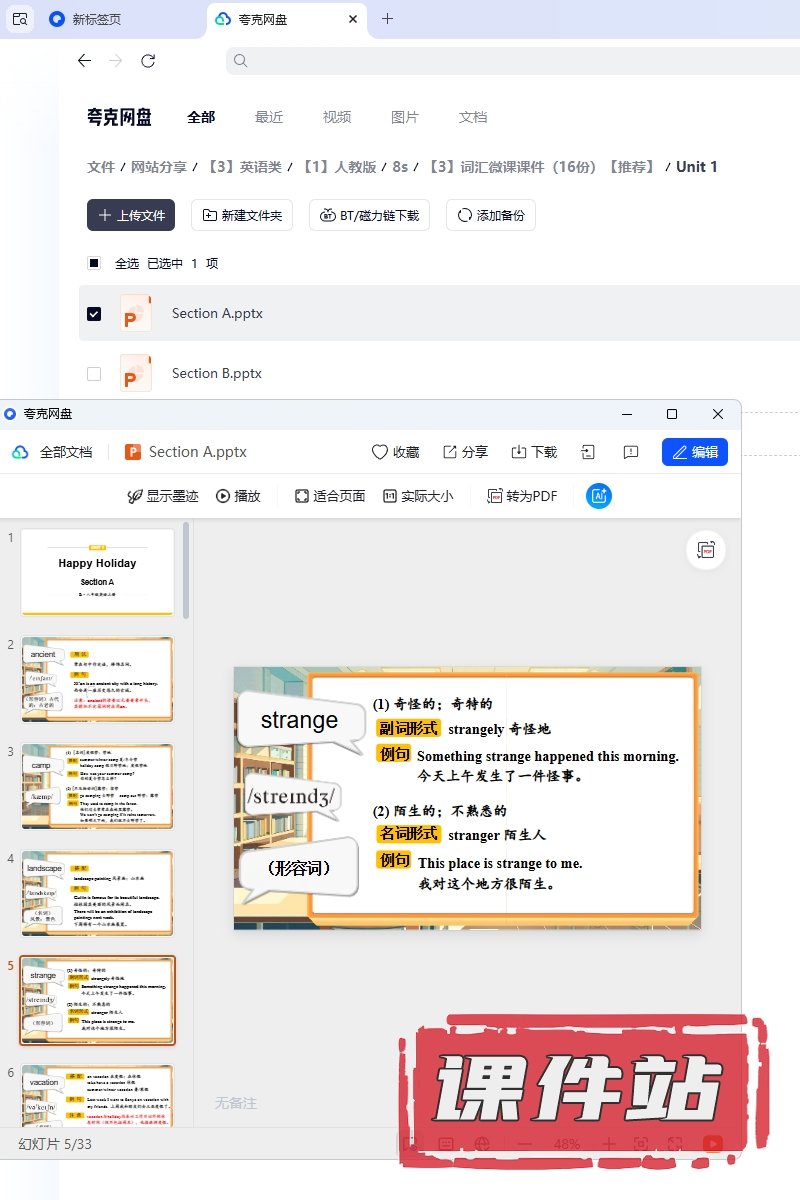Switch to the 视频 tab
This screenshot has width=800, height=1200.
tap(336, 117)
